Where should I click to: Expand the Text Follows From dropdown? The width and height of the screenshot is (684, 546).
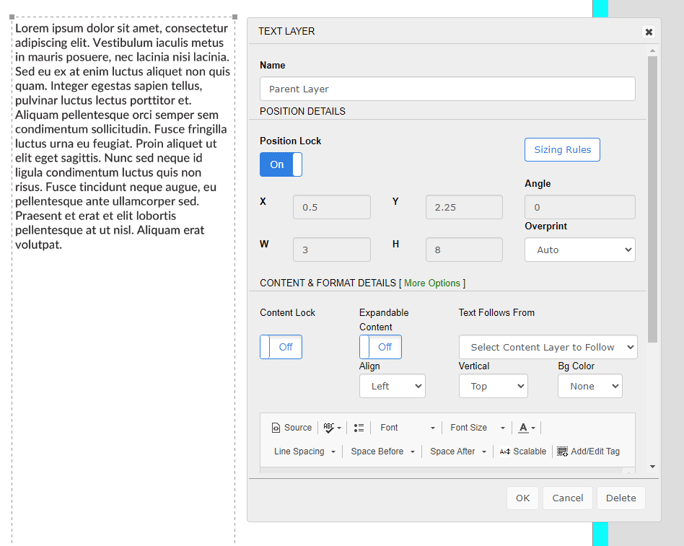548,347
